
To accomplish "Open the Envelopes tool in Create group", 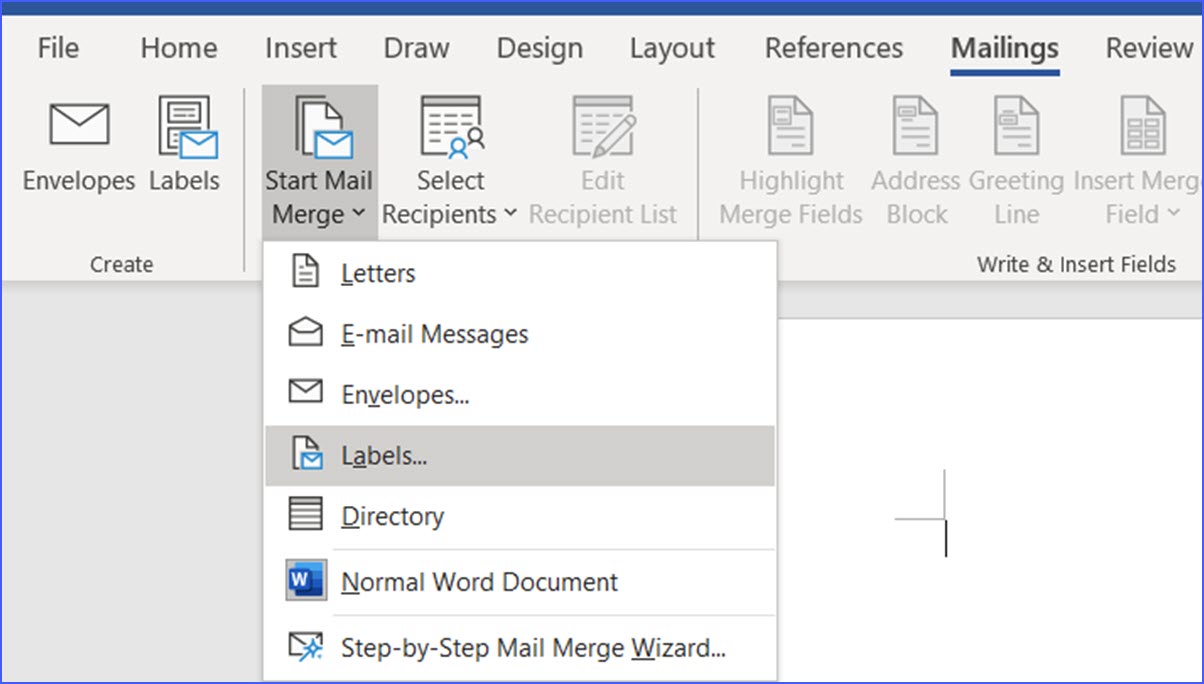I will pos(78,145).
